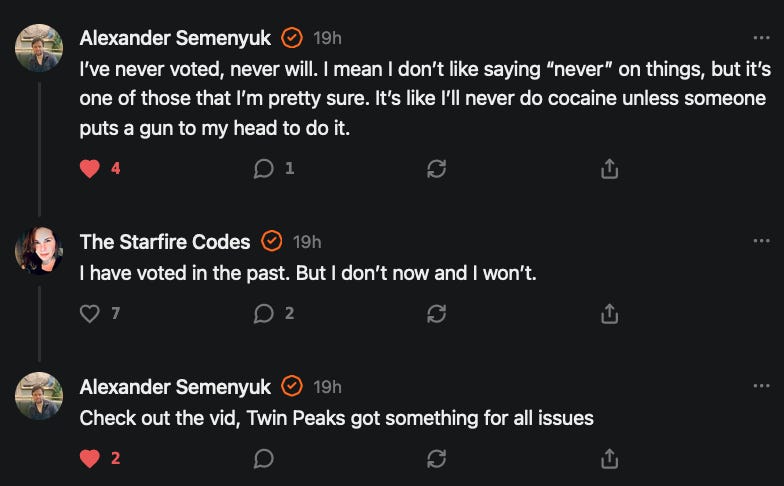Reply to The Starfire Codes' comment
The image size is (784, 486).
tap(264, 314)
